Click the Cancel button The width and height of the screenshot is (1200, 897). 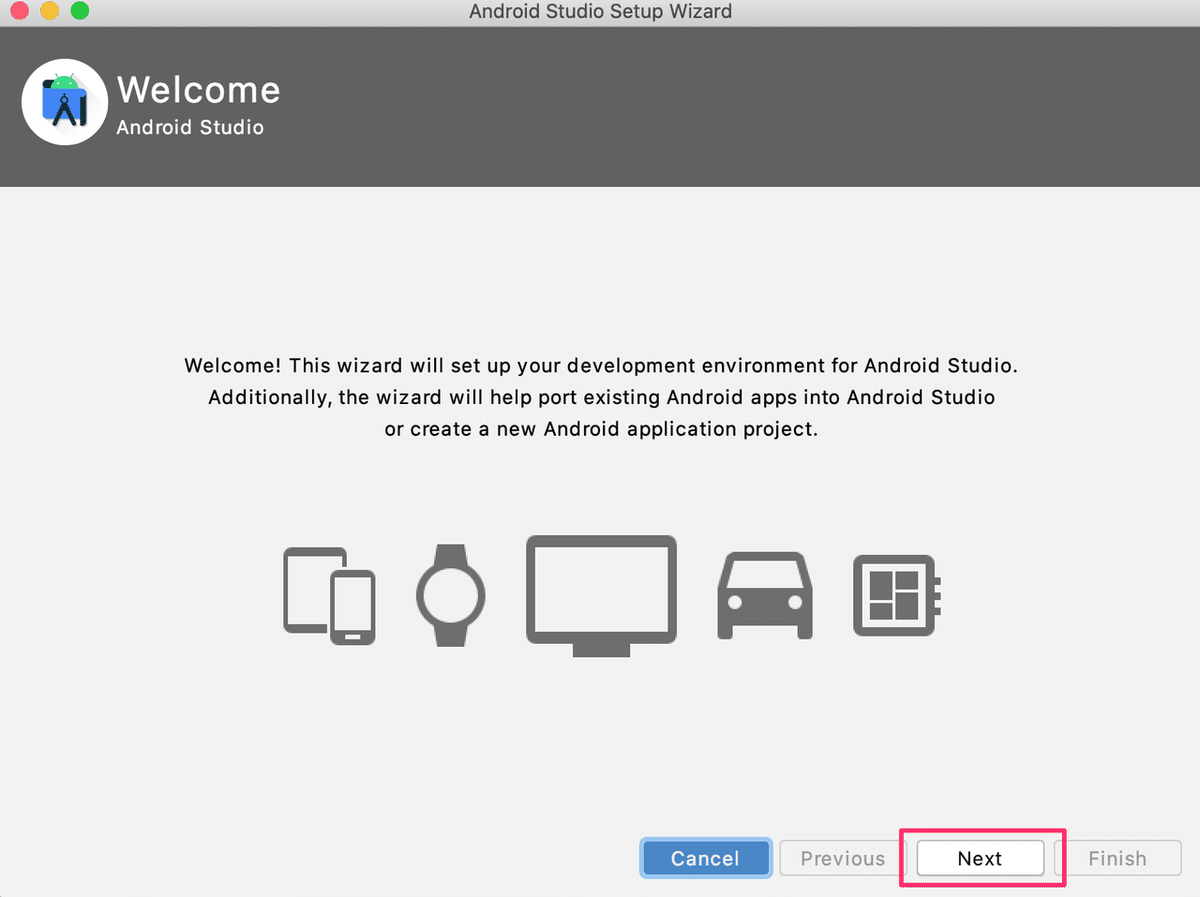pos(705,858)
